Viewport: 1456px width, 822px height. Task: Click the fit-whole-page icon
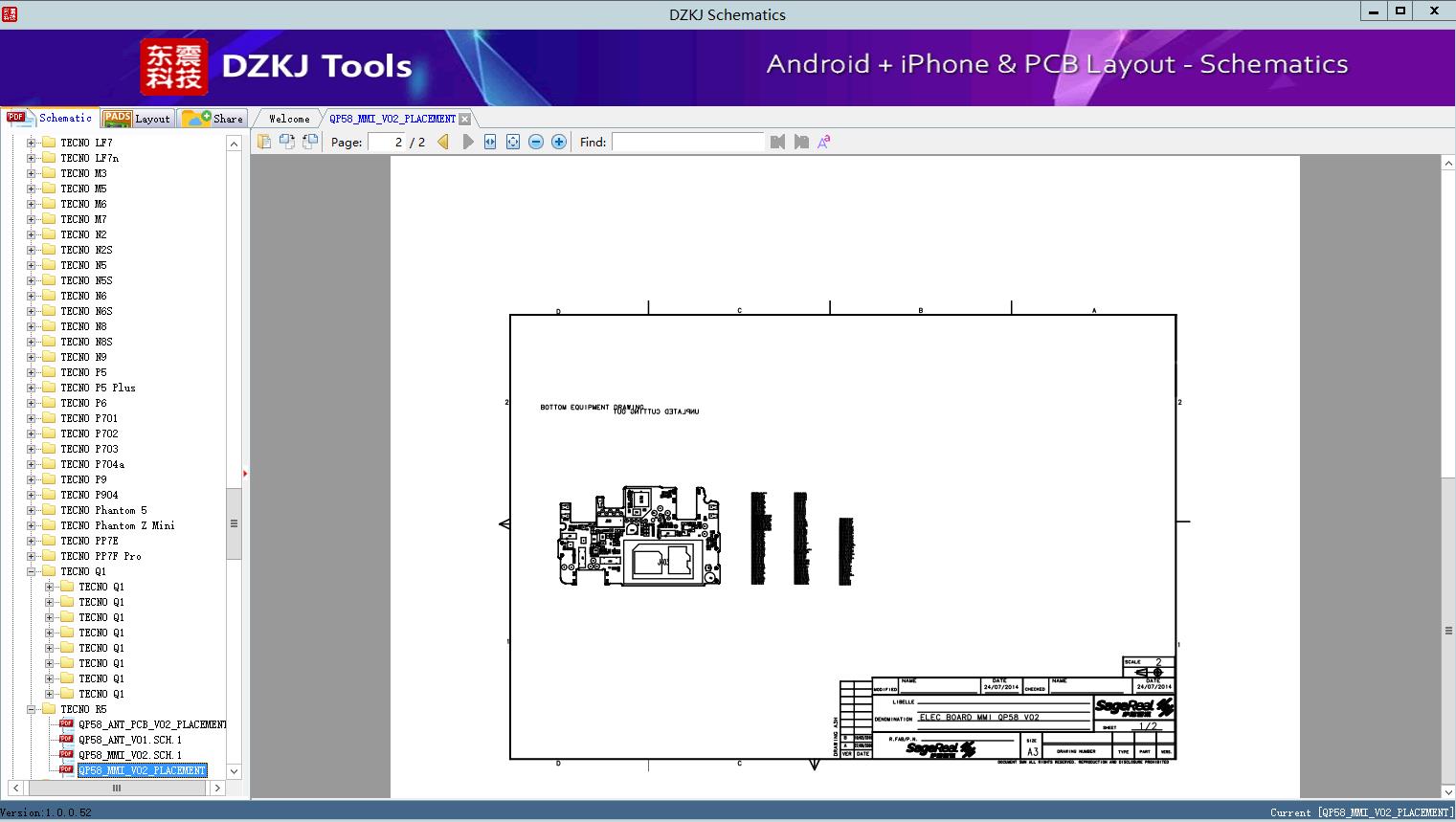513,142
